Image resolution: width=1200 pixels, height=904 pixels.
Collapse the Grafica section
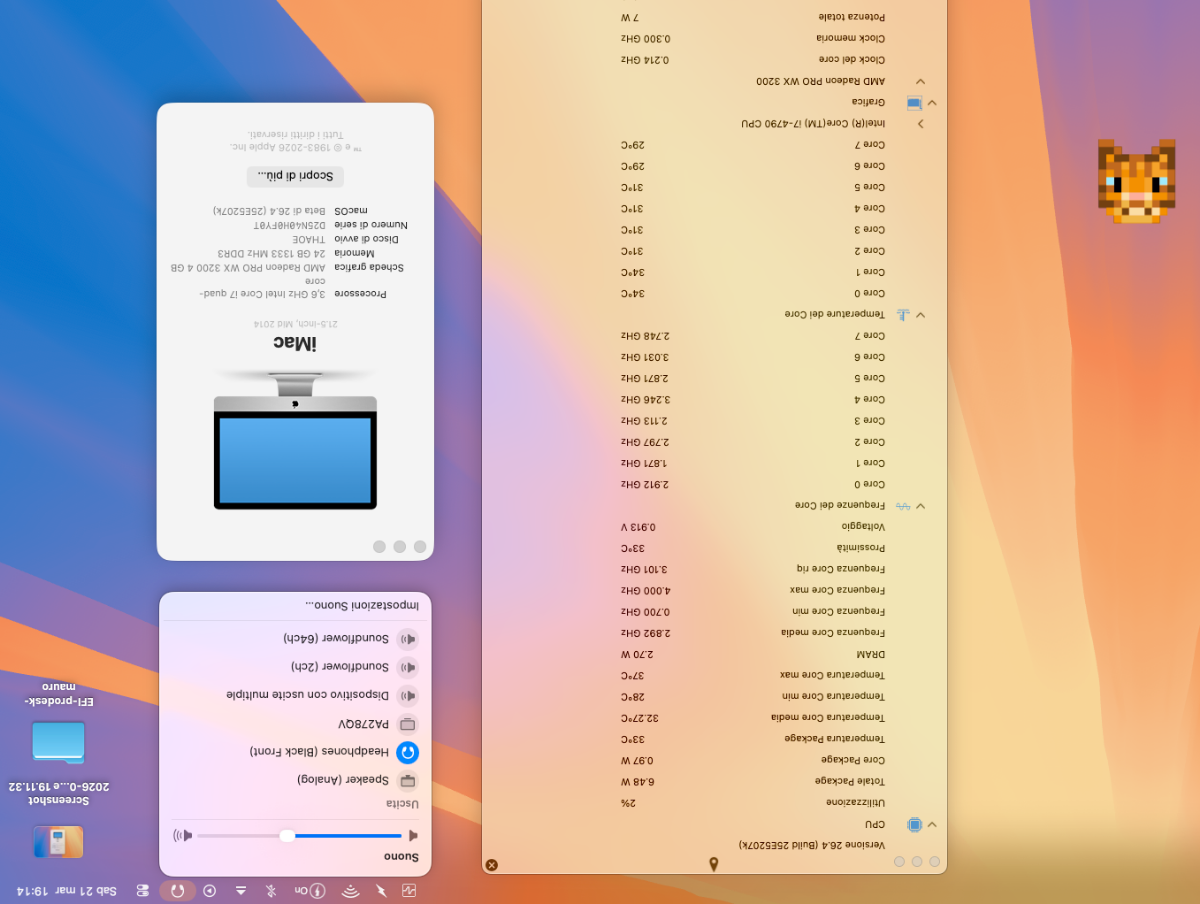click(x=932, y=102)
